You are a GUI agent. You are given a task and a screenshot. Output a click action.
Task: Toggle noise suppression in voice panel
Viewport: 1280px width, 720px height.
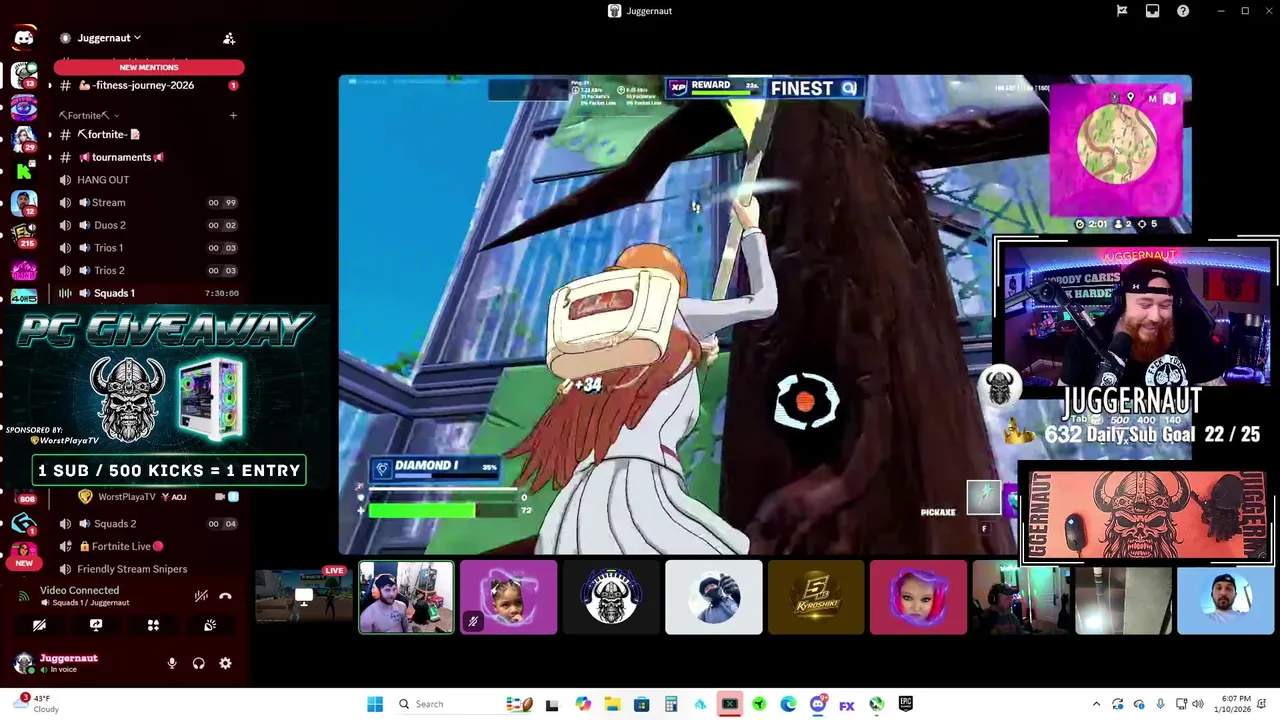coord(201,596)
